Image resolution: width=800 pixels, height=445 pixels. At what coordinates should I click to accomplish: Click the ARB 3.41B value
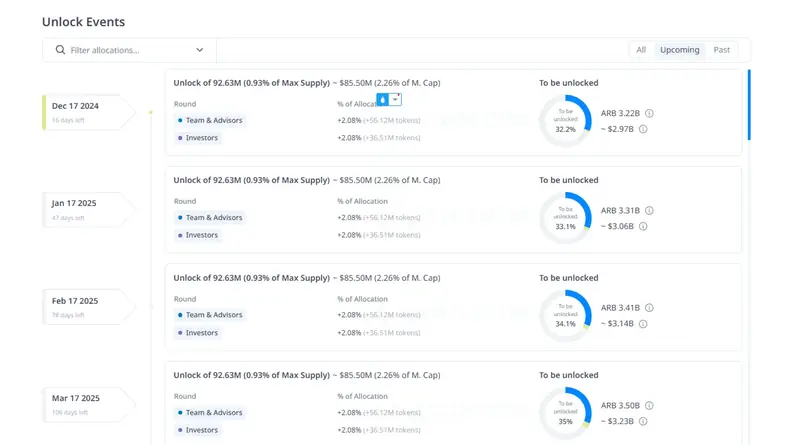[x=620, y=308]
